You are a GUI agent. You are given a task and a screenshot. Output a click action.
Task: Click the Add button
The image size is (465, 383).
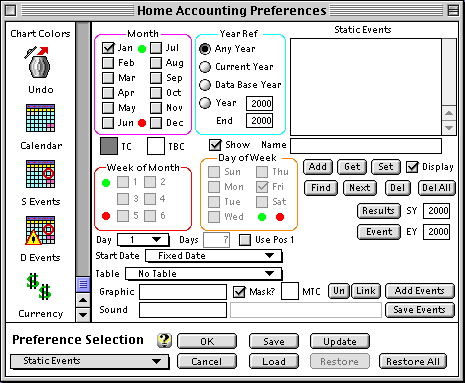coord(318,167)
